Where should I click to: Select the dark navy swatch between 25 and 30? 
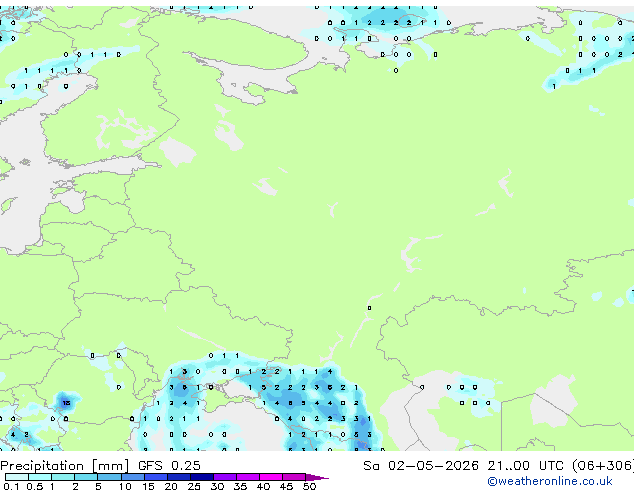click(x=202, y=477)
